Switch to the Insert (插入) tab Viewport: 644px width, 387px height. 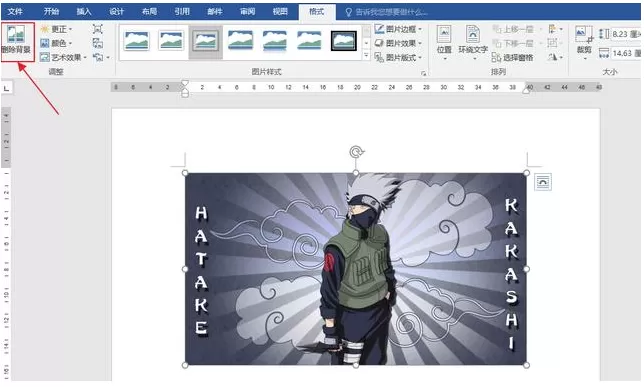tap(84, 12)
